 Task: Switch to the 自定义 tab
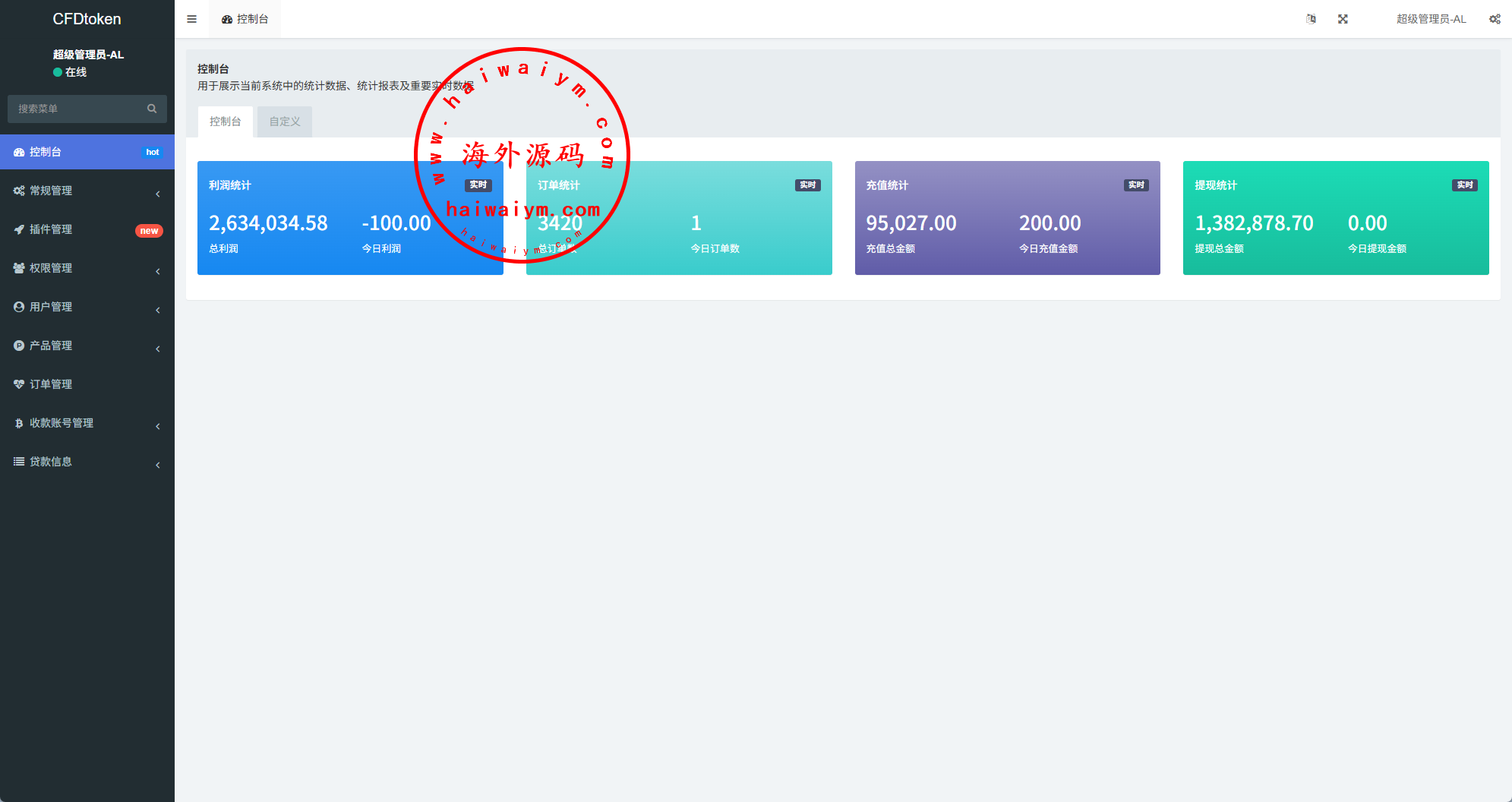[285, 122]
